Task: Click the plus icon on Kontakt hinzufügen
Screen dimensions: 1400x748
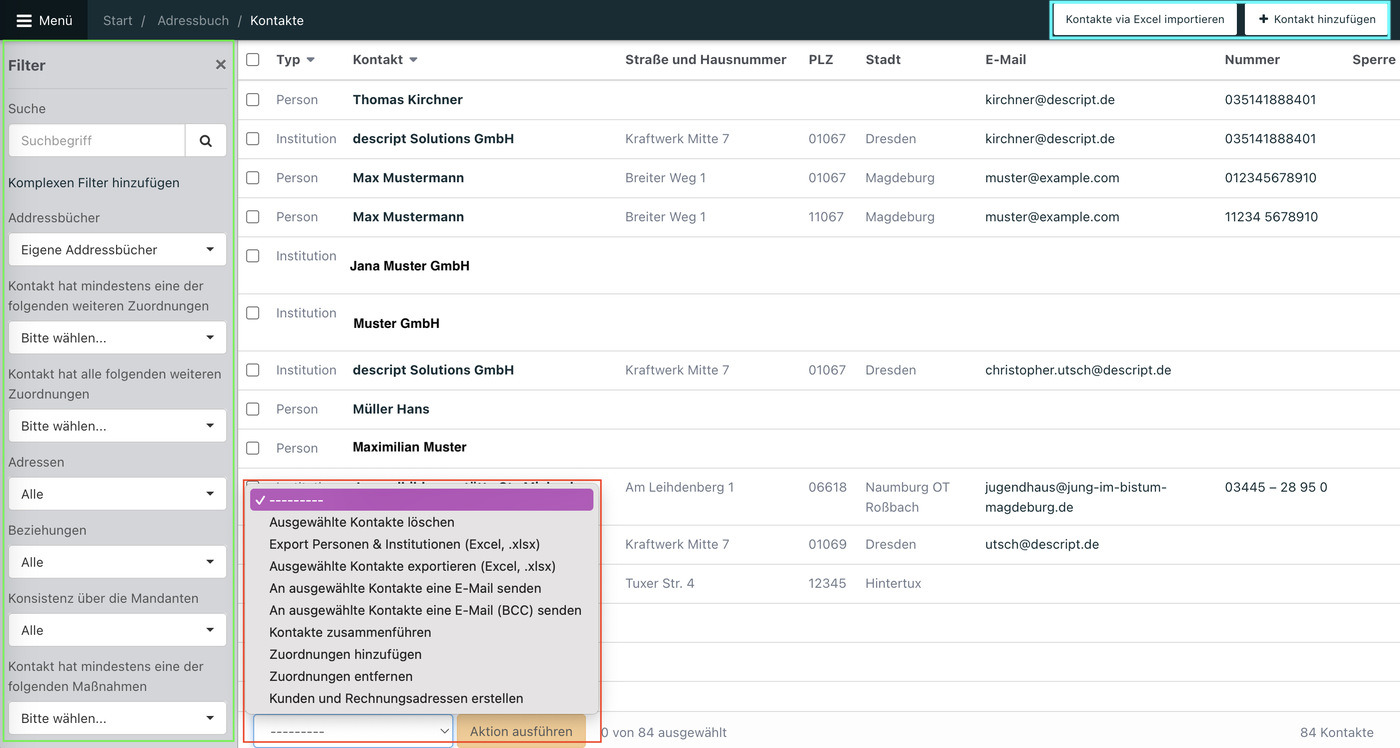Action: click(x=1263, y=19)
